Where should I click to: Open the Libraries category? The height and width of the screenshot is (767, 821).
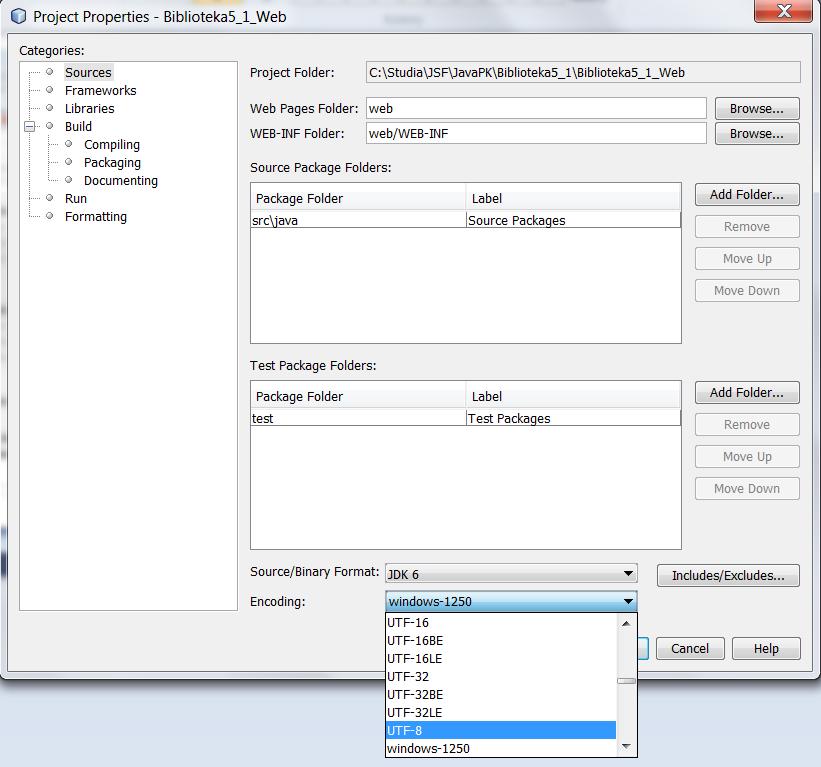tap(90, 108)
